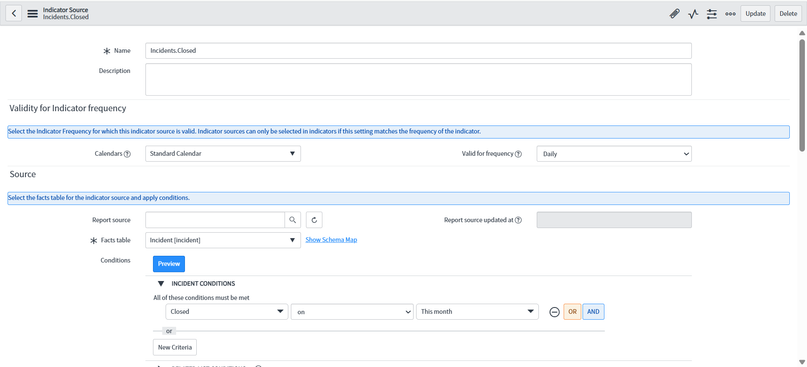Click the scrollbar up arrow

[802, 33]
